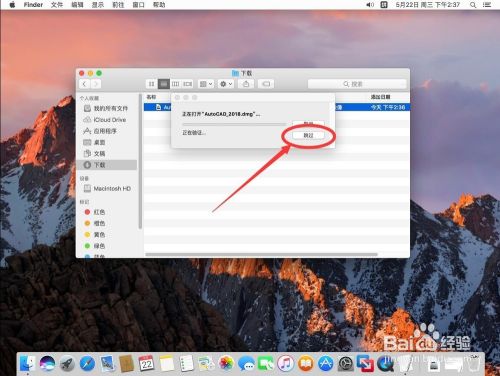This screenshot has width=500, height=376.
Task: Open Photos from the Dock
Action: click(x=226, y=363)
